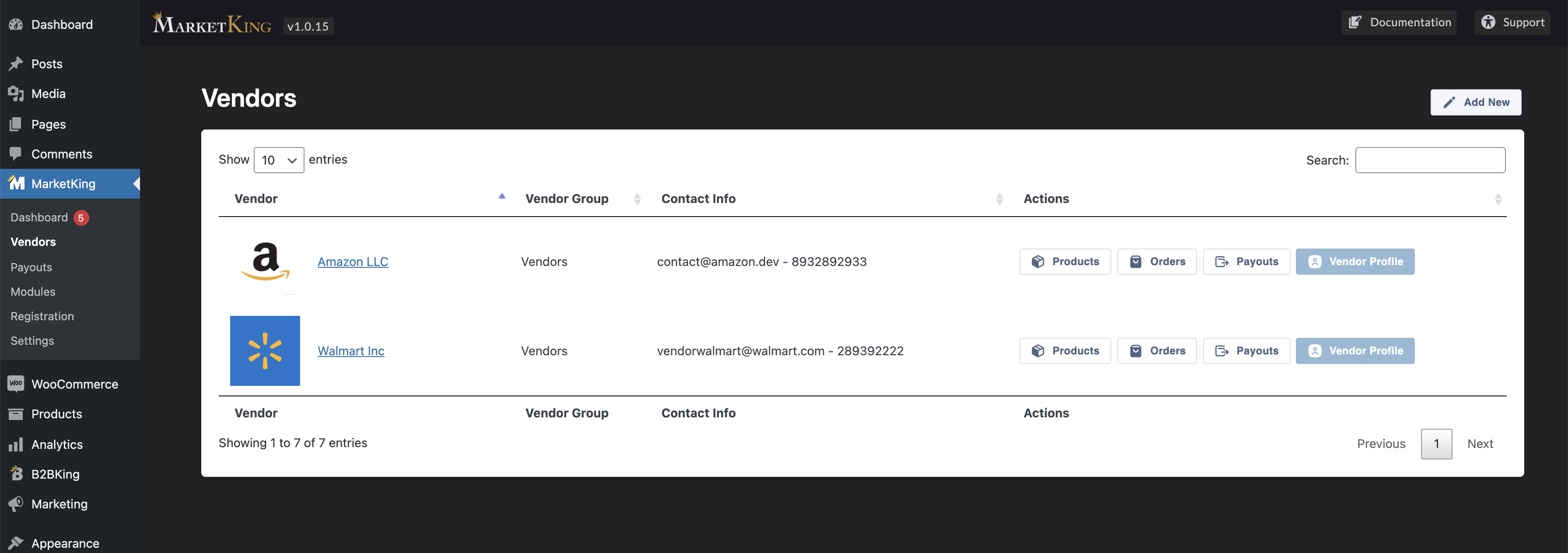
Task: Click the Analytics bar-chart icon
Action: (16, 444)
